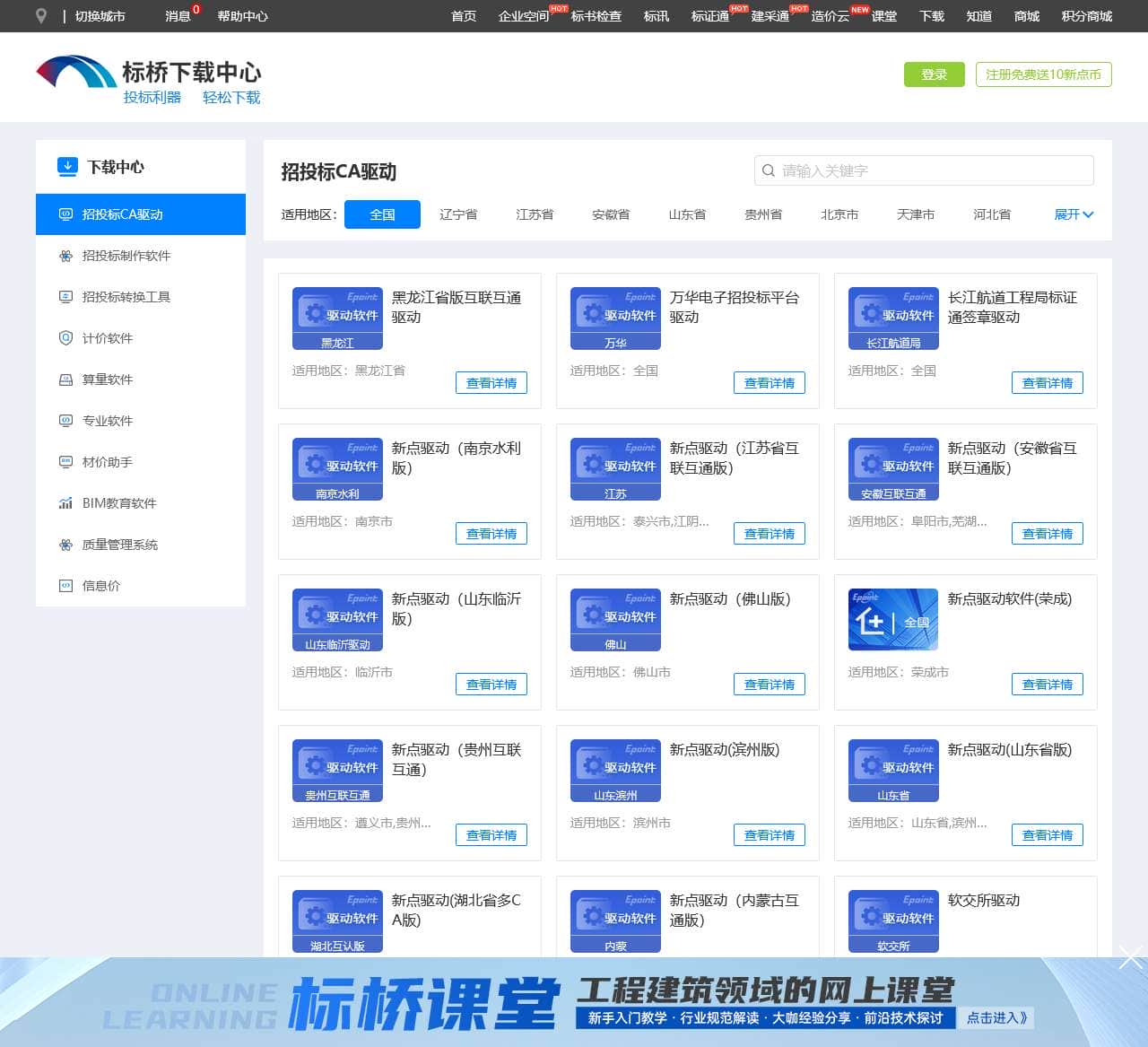Click 注册免费送10新点币 register button
The height and width of the screenshot is (1047, 1148).
[x=1044, y=74]
